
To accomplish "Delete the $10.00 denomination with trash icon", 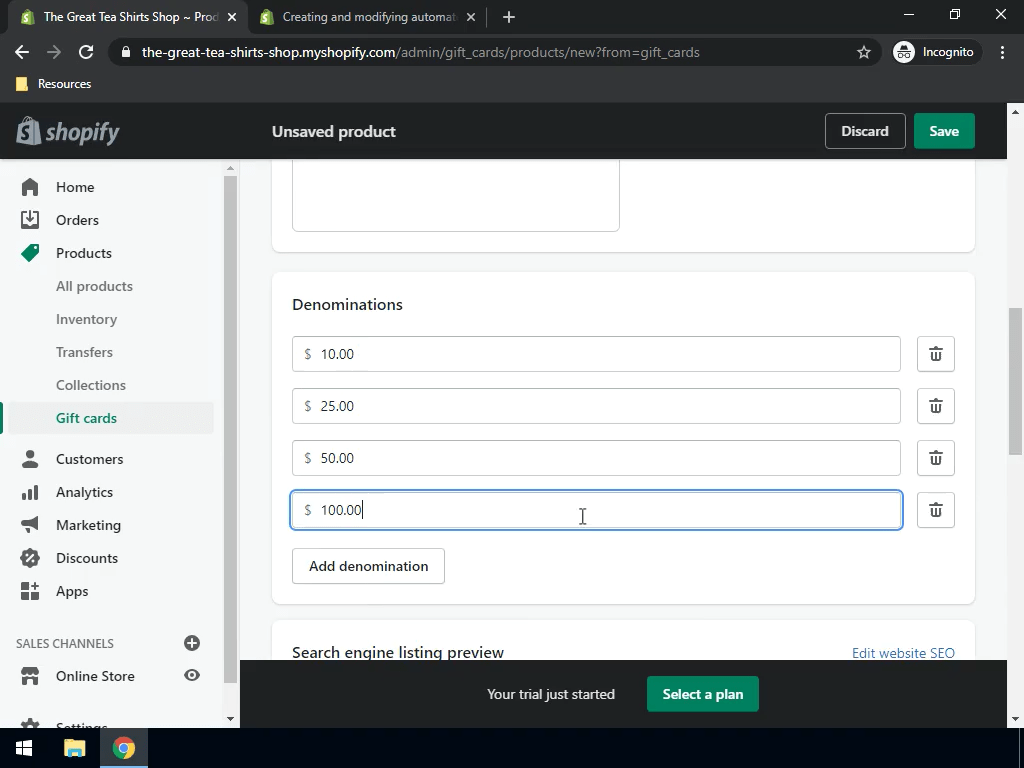I will pyautogui.click(x=935, y=354).
